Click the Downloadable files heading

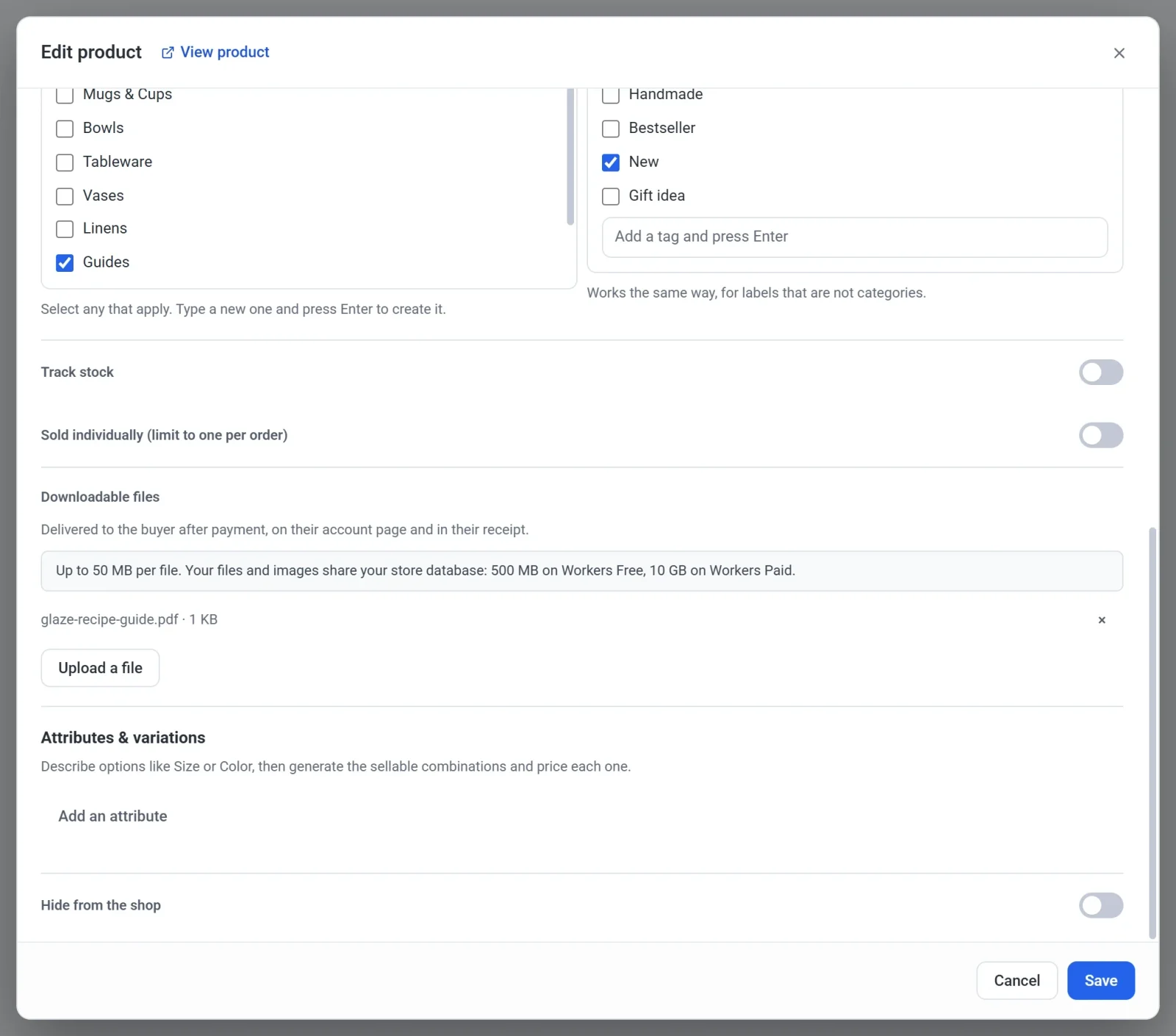[100, 497]
